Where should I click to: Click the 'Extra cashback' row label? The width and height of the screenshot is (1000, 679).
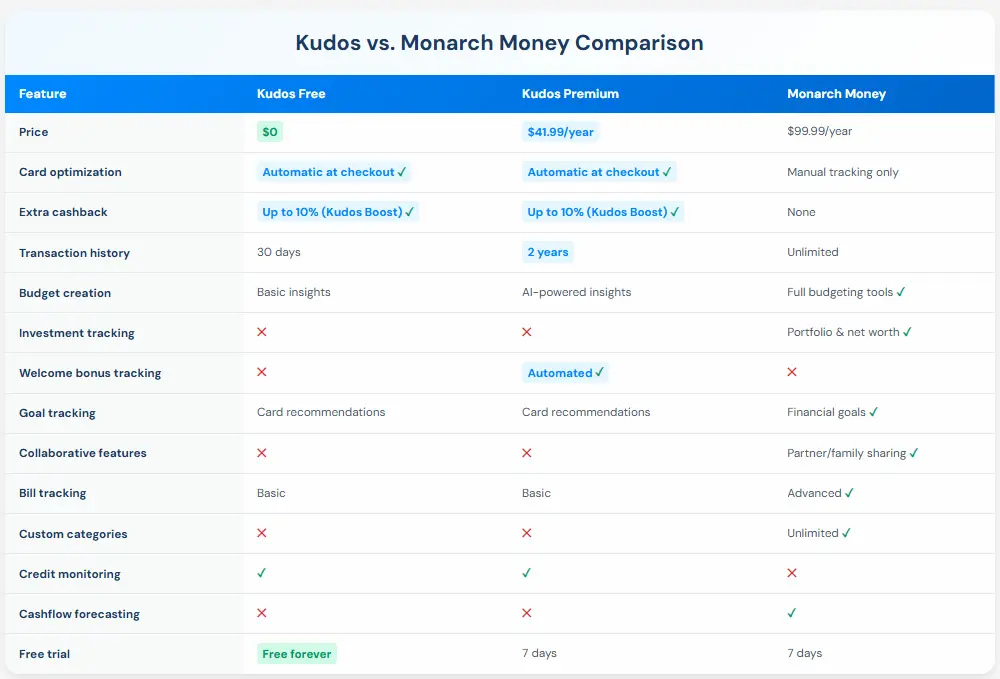(x=63, y=212)
